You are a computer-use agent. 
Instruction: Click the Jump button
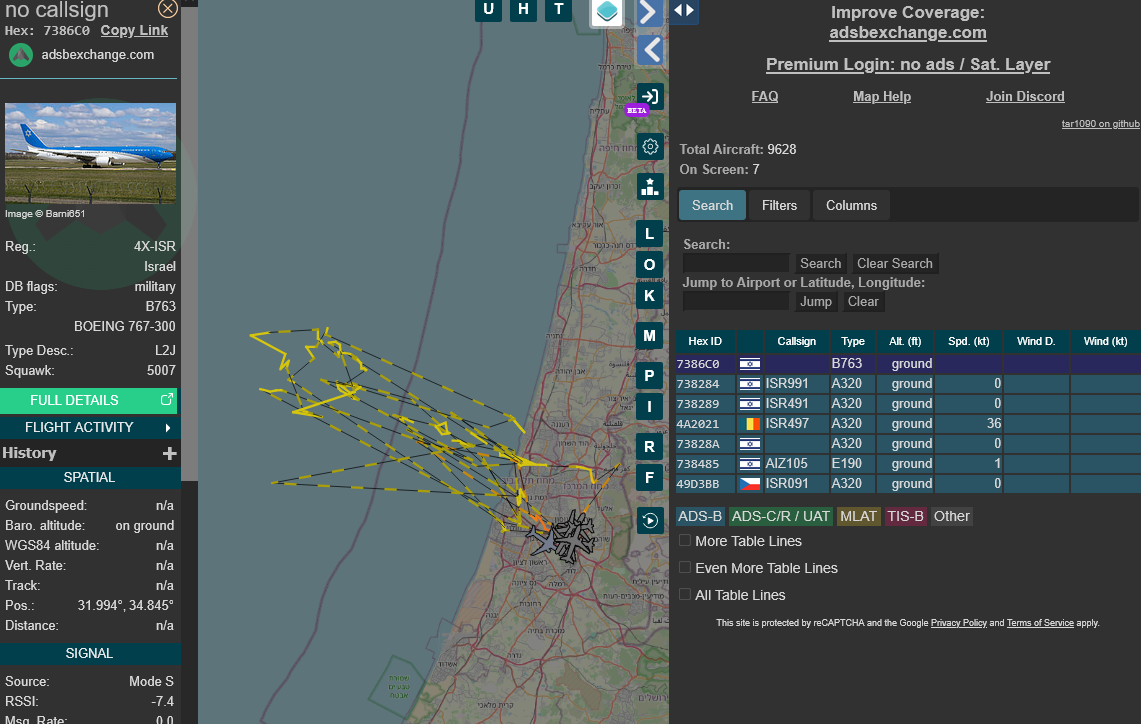[x=816, y=301]
